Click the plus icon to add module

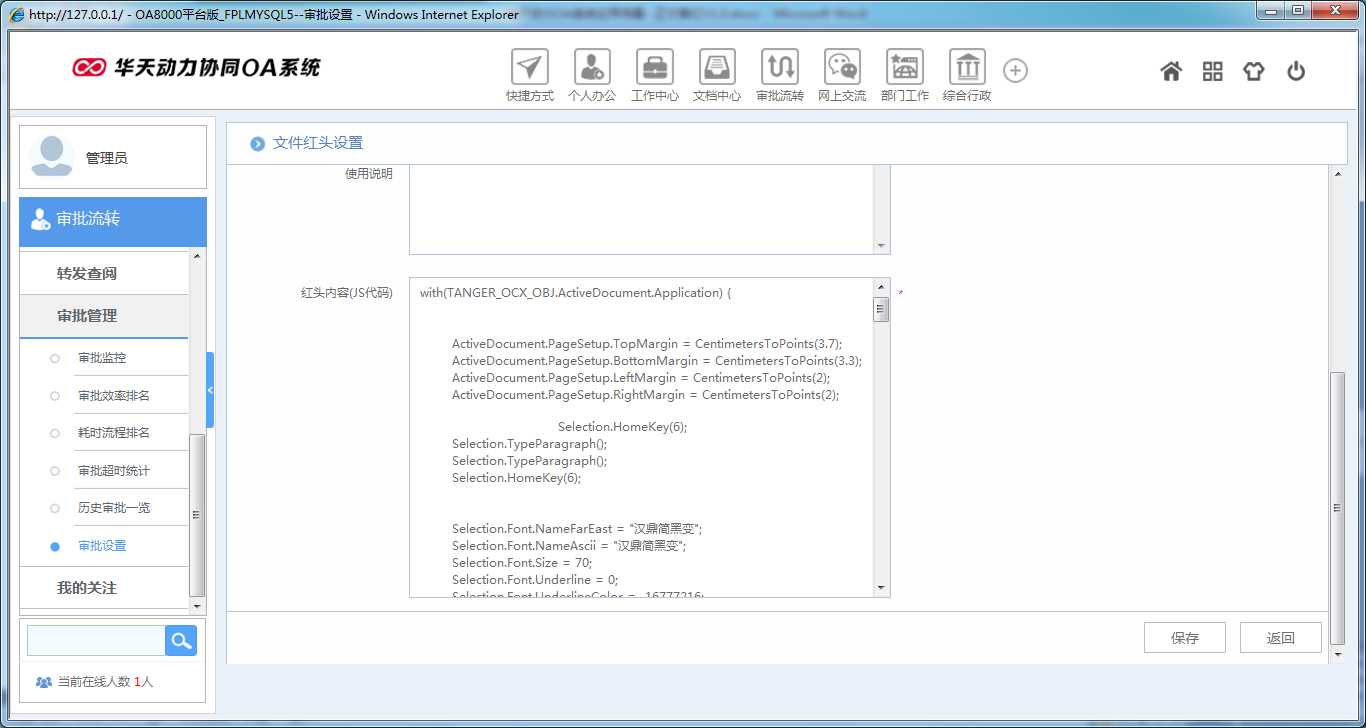[1015, 71]
